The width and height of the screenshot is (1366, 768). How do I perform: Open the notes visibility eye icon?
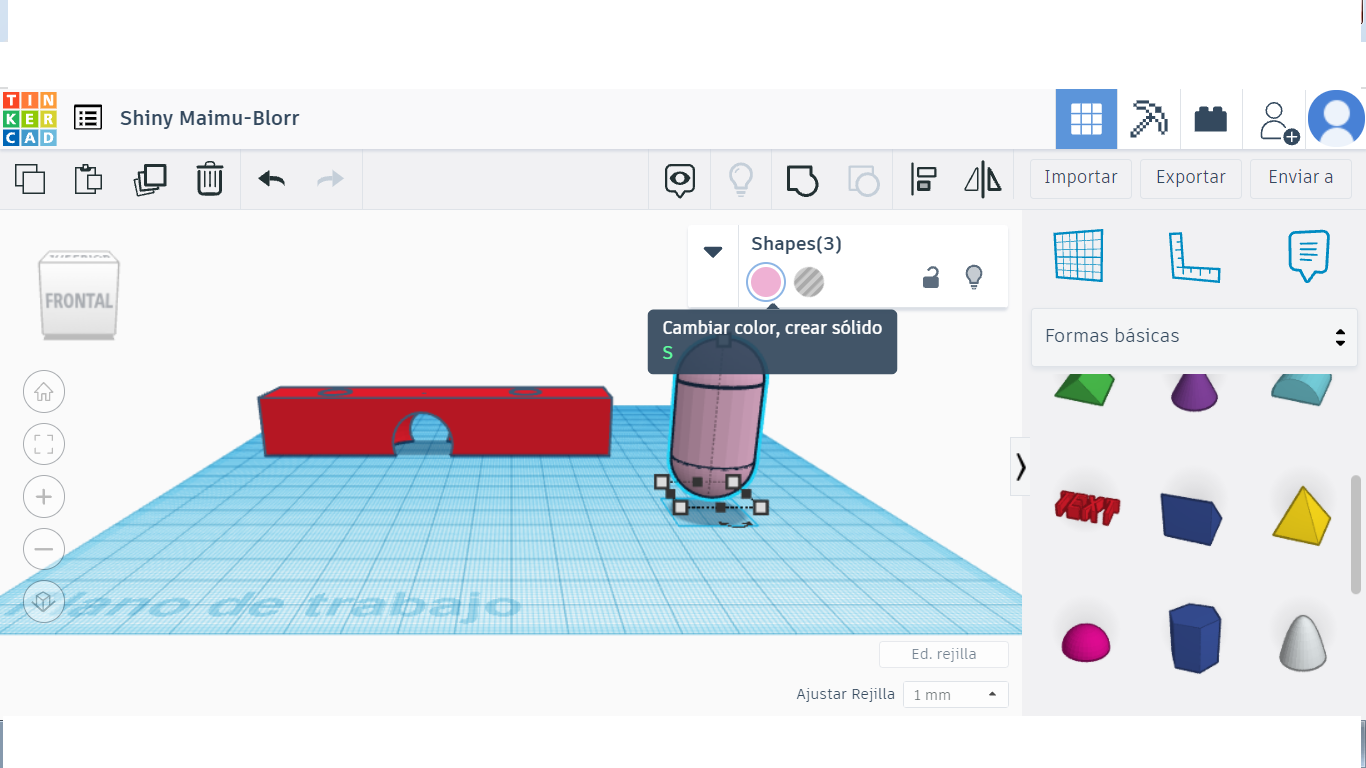tap(680, 180)
